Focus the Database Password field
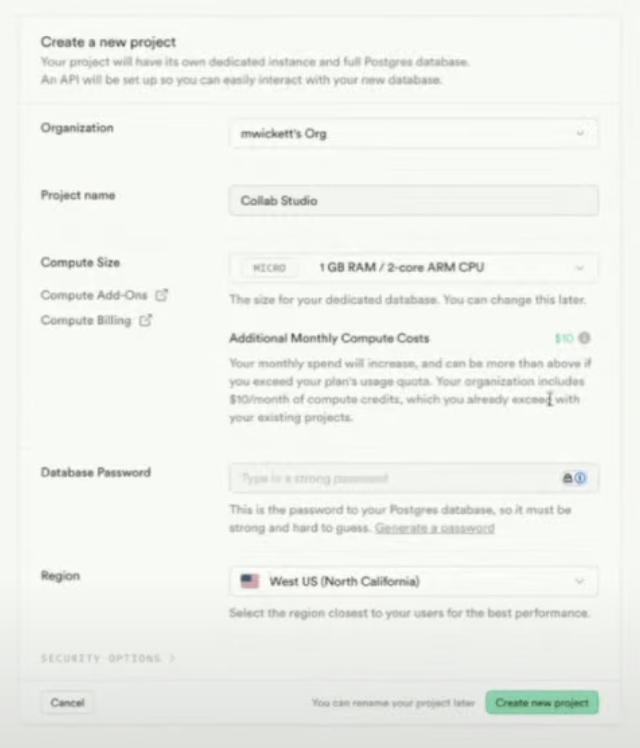Viewport: 640px width, 748px height. tap(413, 478)
